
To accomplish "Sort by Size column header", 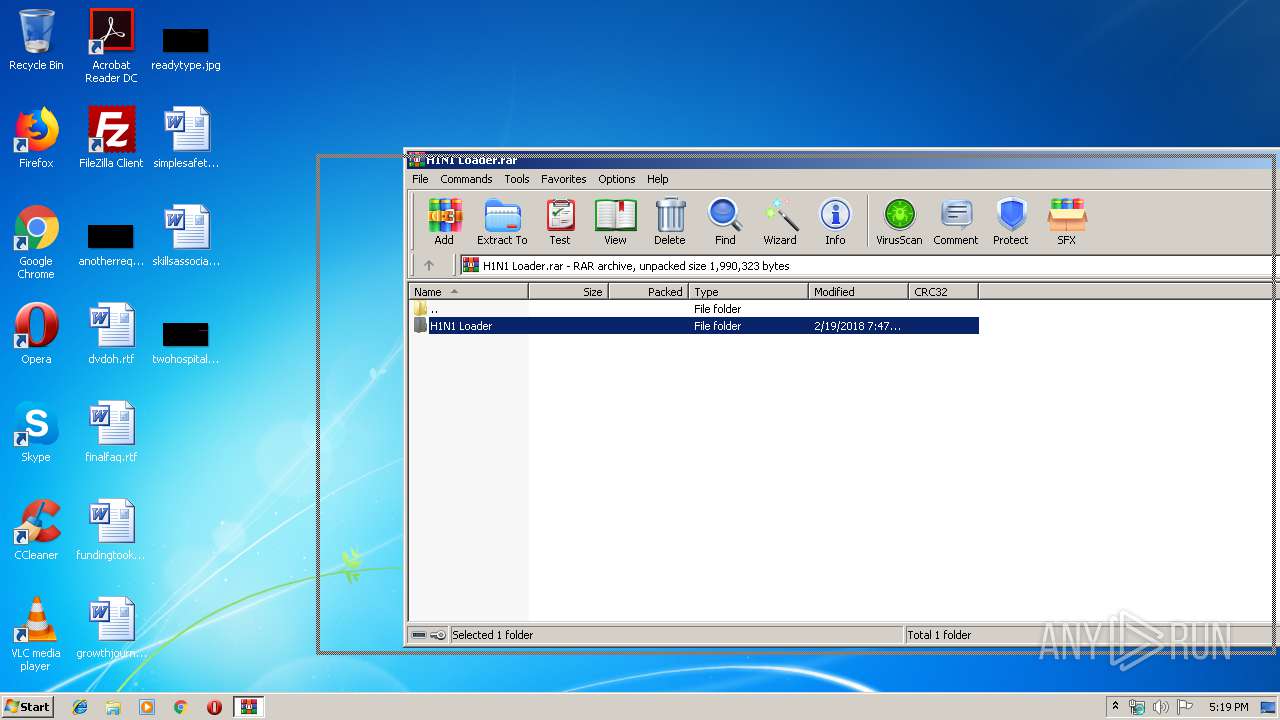I will pyautogui.click(x=568, y=292).
